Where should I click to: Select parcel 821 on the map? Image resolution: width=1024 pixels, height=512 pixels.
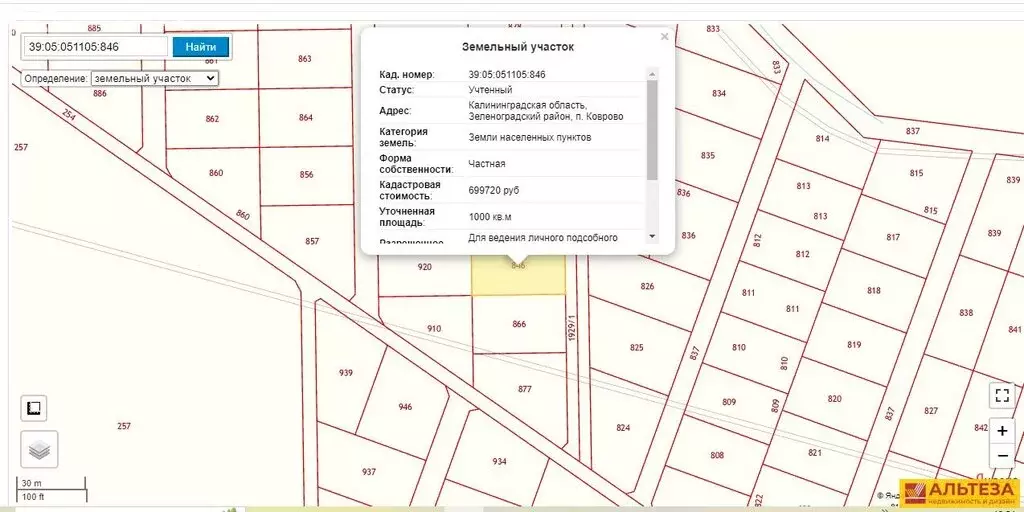[815, 453]
